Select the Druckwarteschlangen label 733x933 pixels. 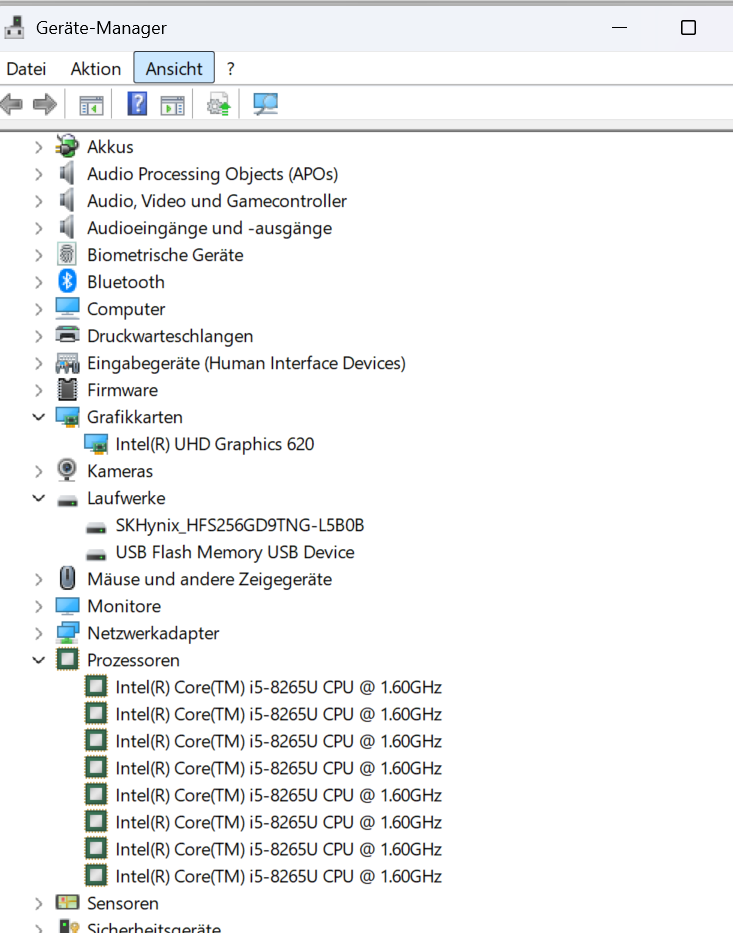170,336
